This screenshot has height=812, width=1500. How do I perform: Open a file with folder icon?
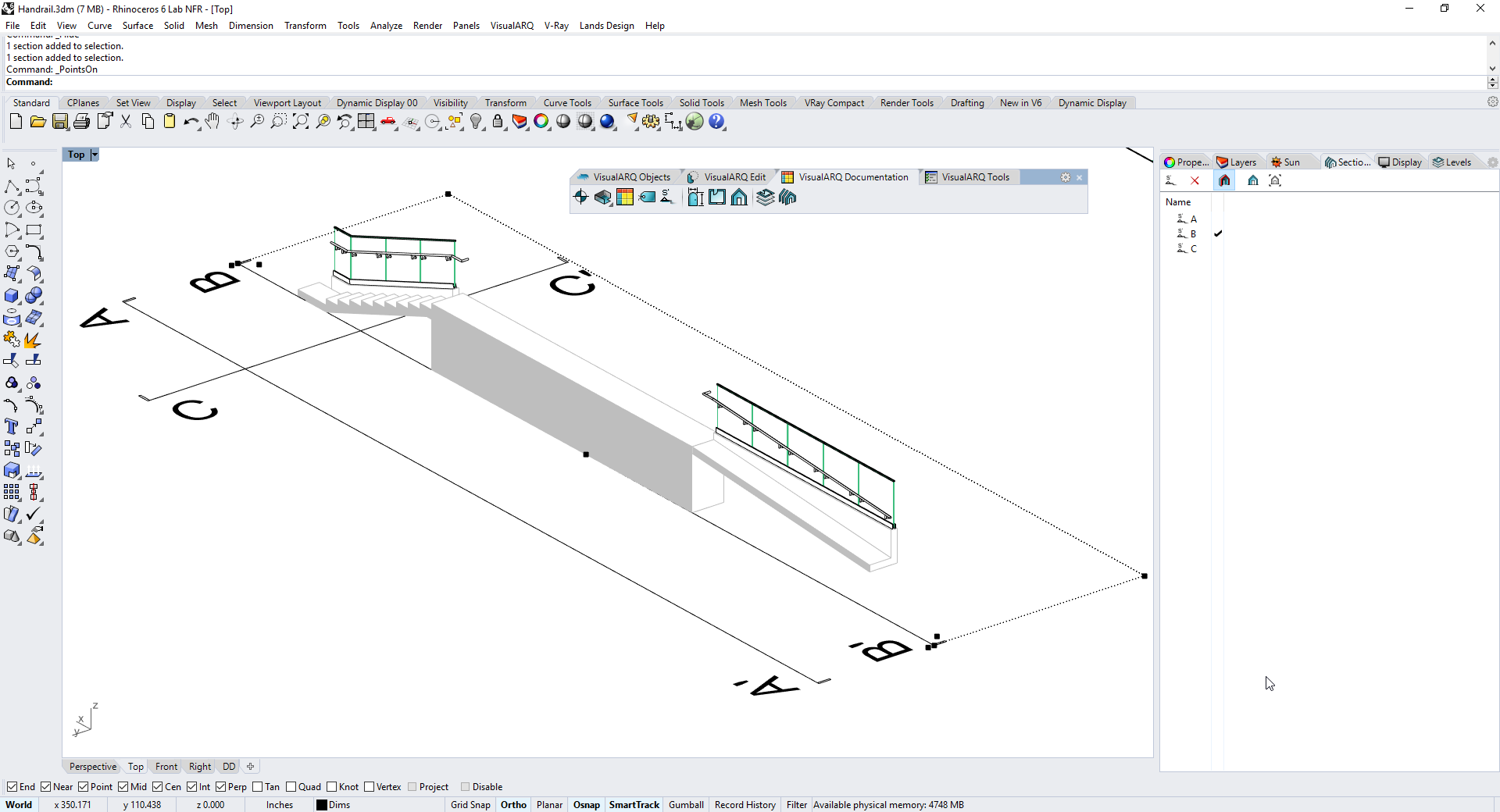pos(37,122)
